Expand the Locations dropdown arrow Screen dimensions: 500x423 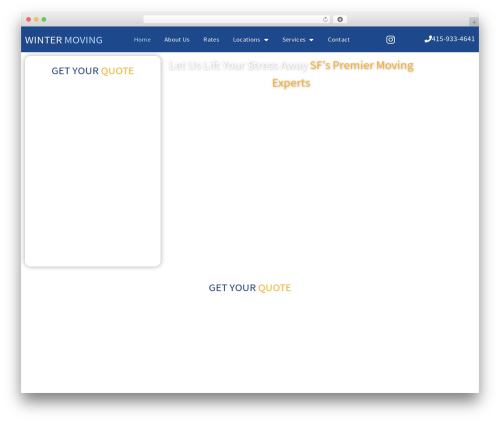266,40
